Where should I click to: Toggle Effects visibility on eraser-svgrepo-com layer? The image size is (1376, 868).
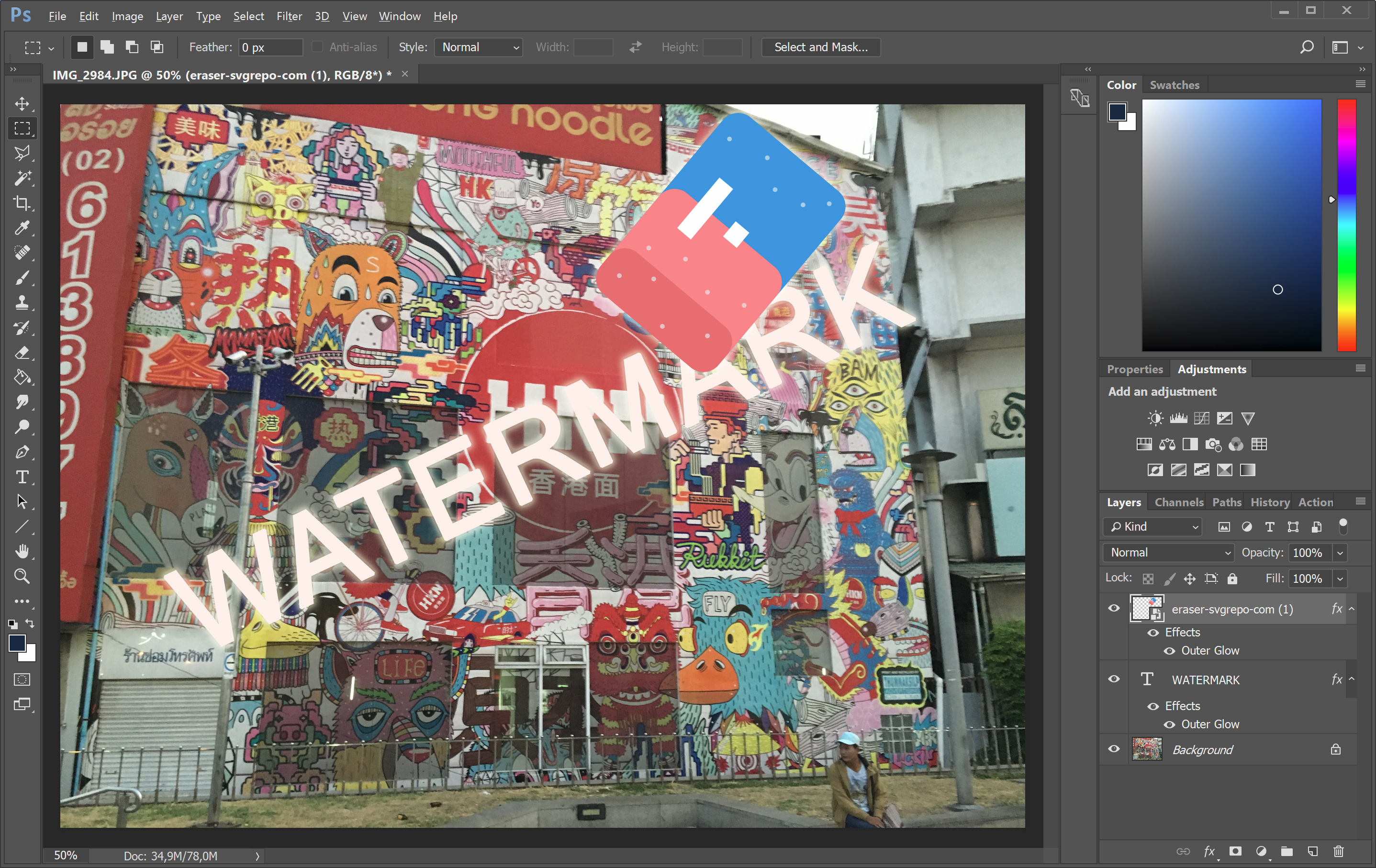[1153, 633]
